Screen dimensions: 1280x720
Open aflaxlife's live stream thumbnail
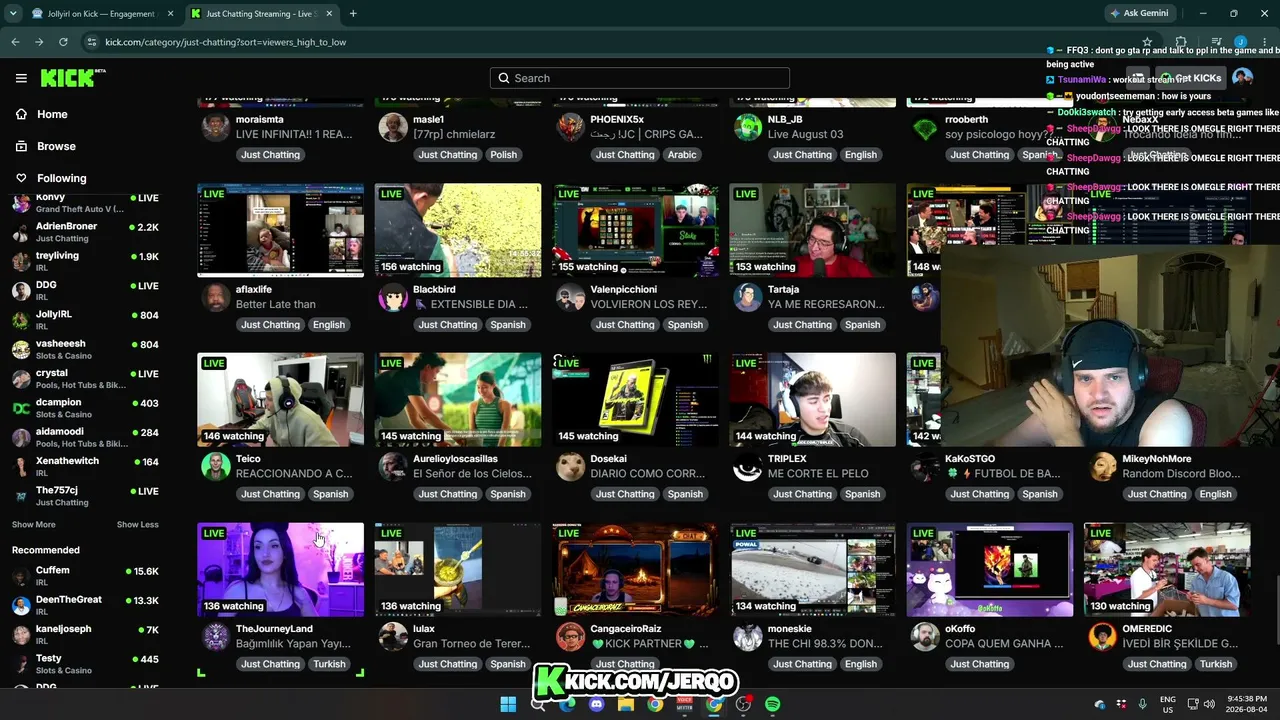(280, 230)
